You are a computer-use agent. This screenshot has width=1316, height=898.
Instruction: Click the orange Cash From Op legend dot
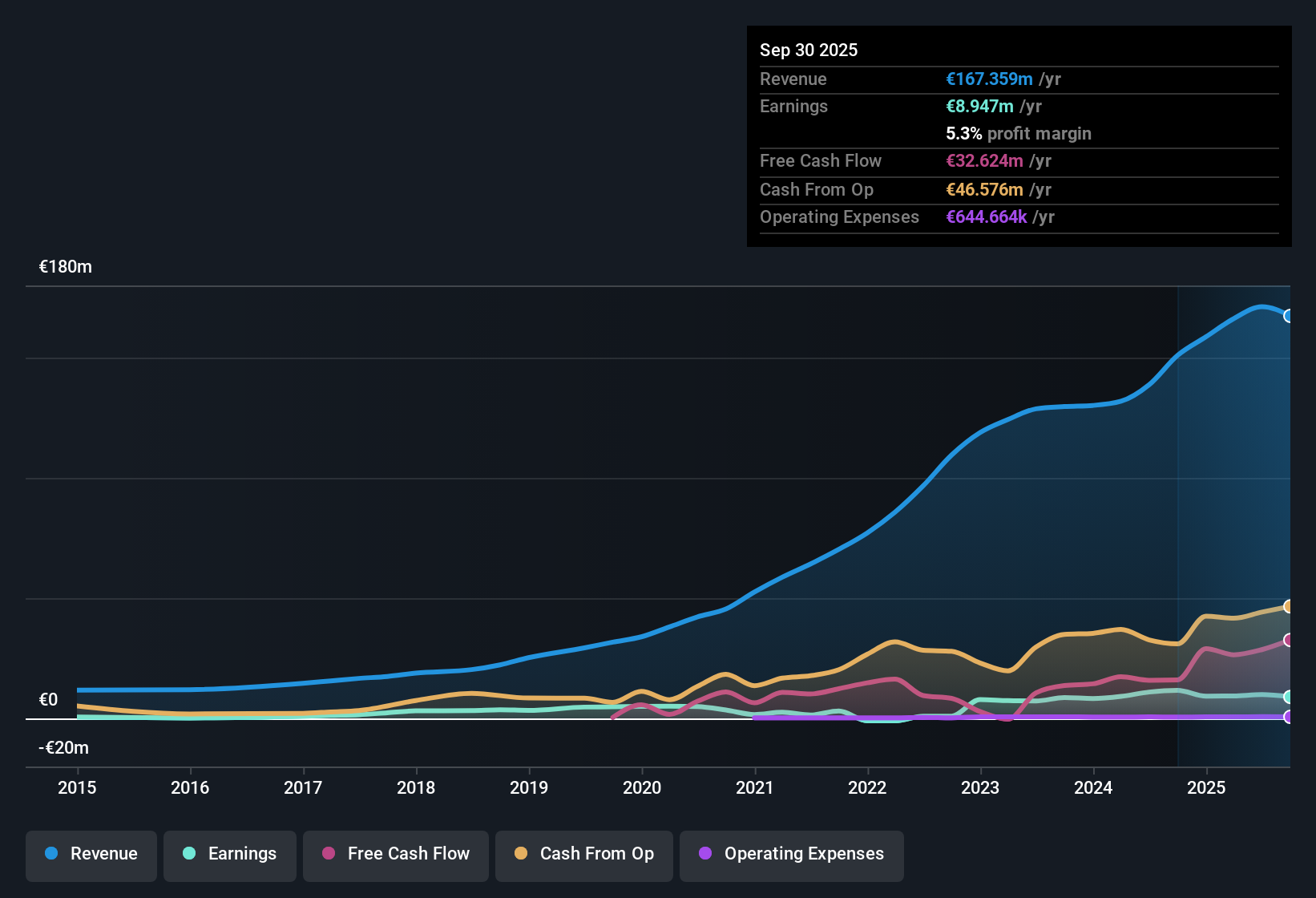520,854
